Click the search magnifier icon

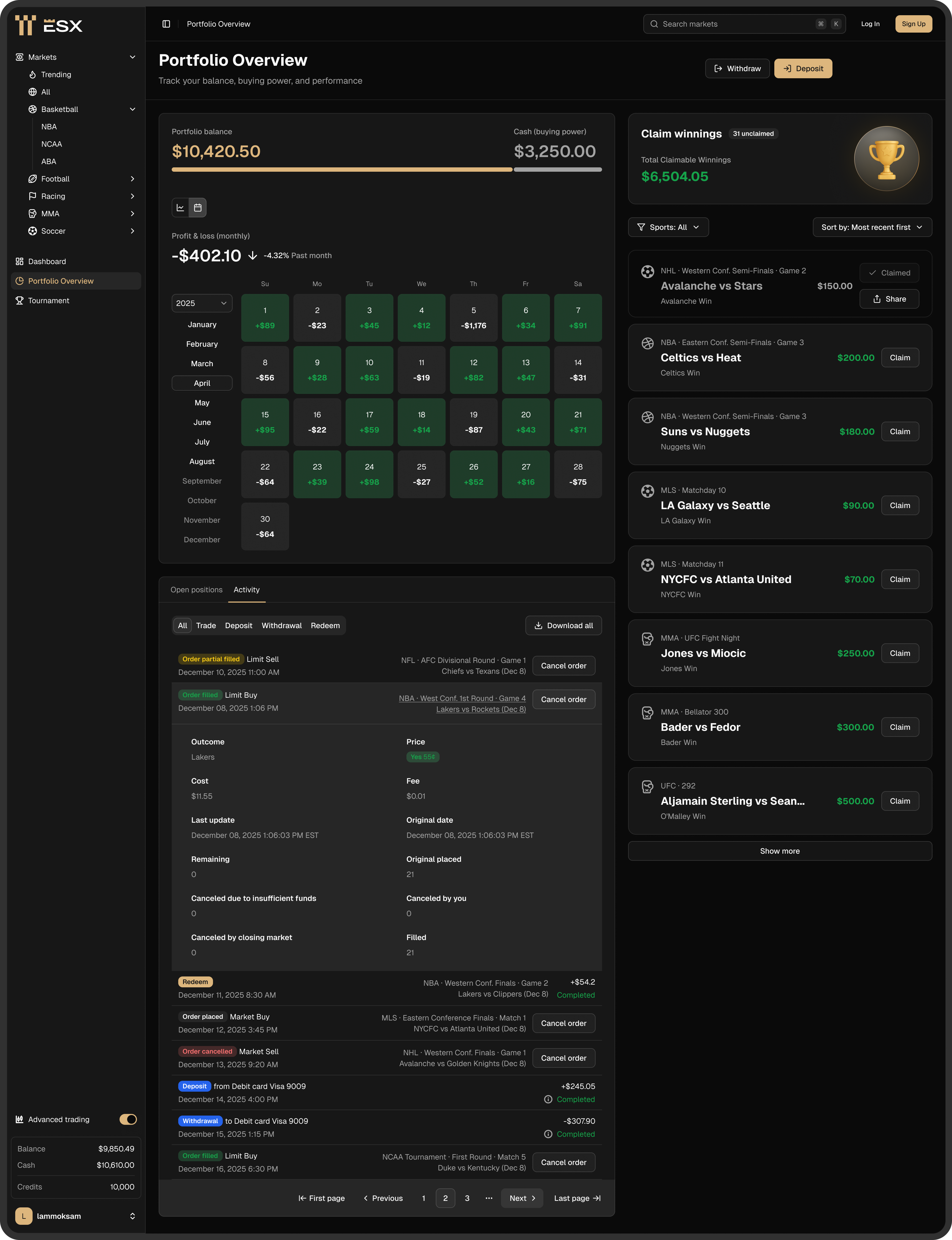(x=654, y=24)
